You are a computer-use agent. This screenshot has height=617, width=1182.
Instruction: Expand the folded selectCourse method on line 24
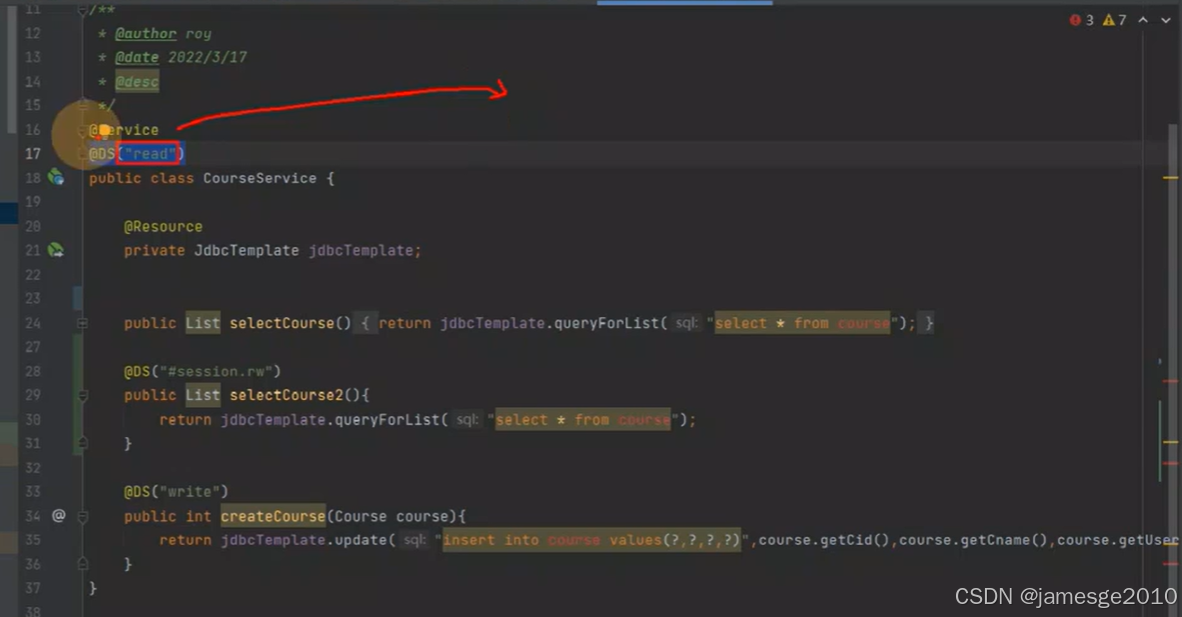pos(82,323)
